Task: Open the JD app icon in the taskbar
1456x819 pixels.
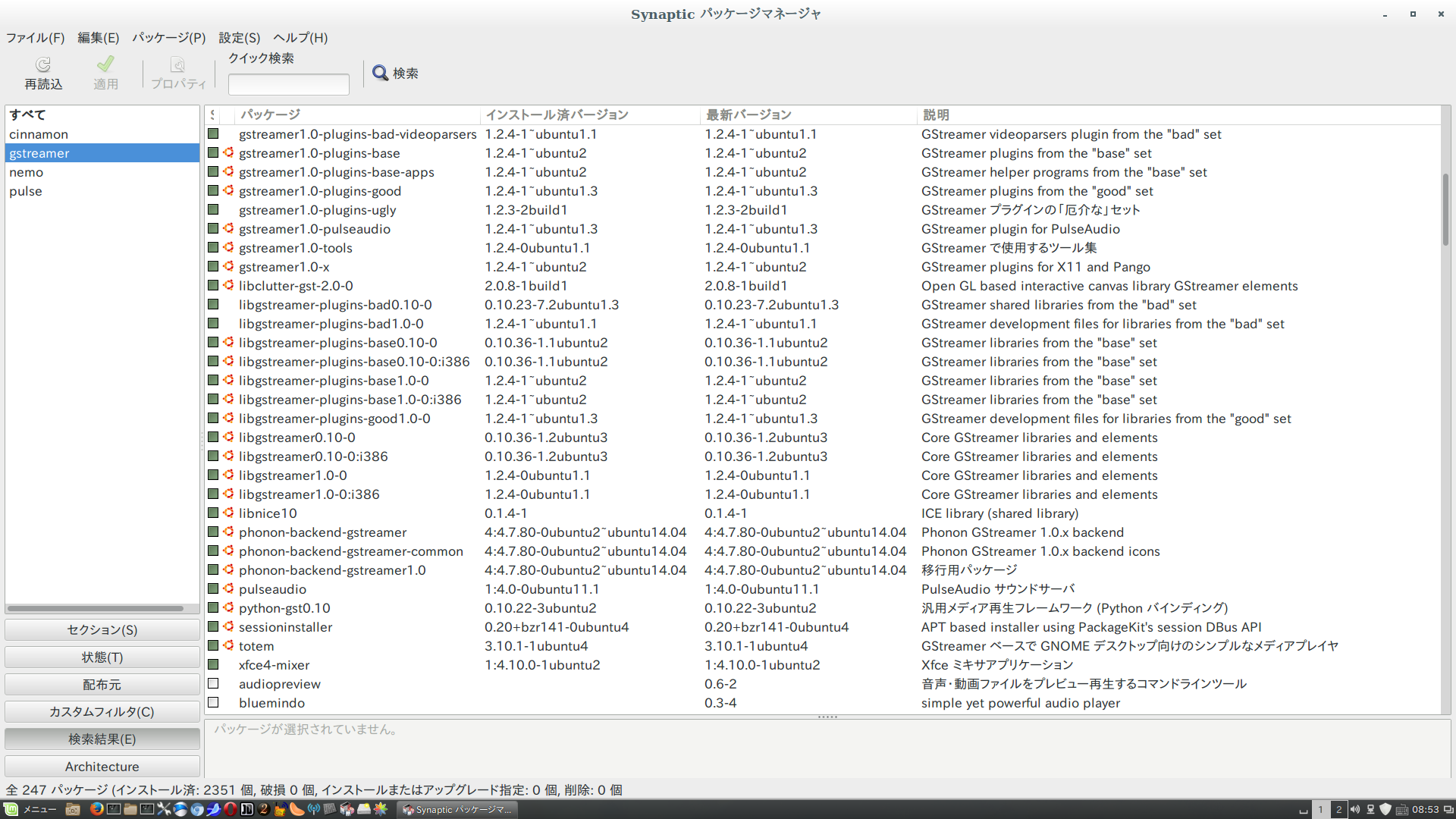Action: [x=247, y=809]
